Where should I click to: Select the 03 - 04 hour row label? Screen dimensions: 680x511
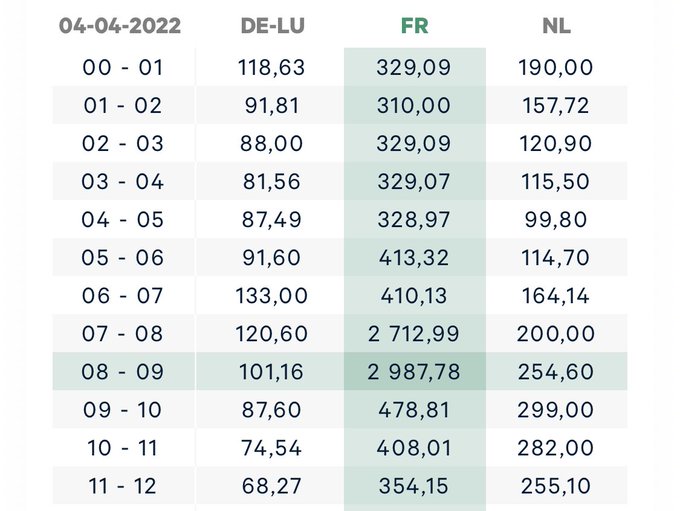tap(123, 182)
